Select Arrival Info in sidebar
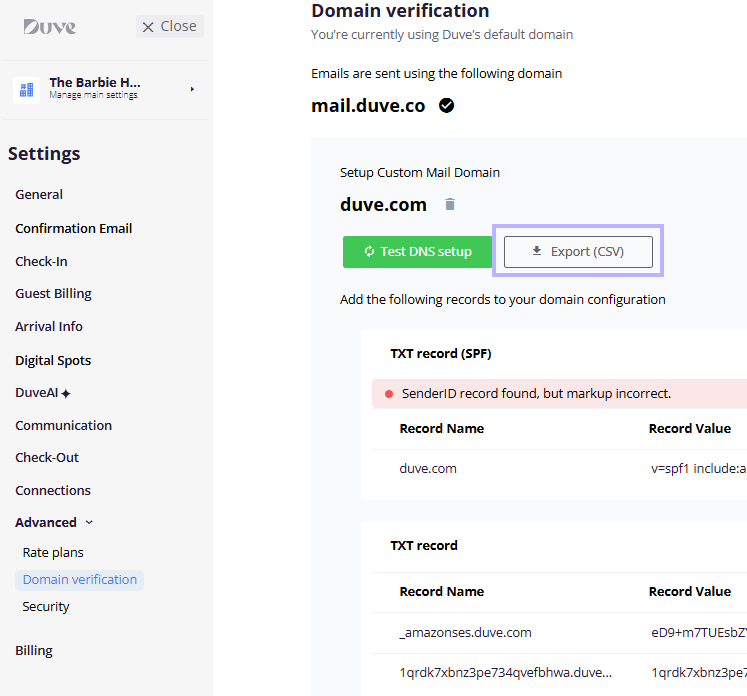747x696 pixels. pyautogui.click(x=49, y=326)
